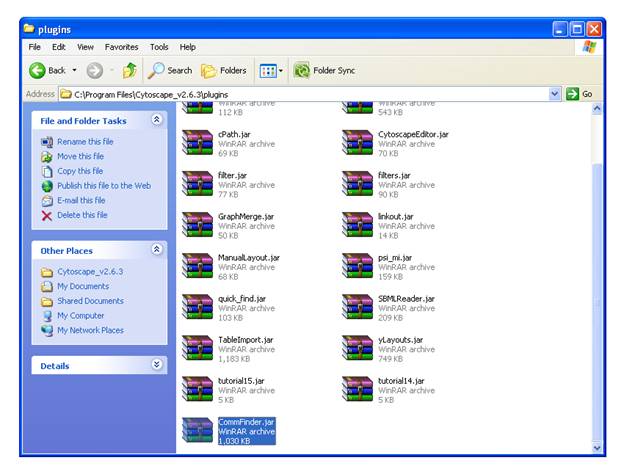
Task: Click the address bar path field
Action: tap(304, 94)
